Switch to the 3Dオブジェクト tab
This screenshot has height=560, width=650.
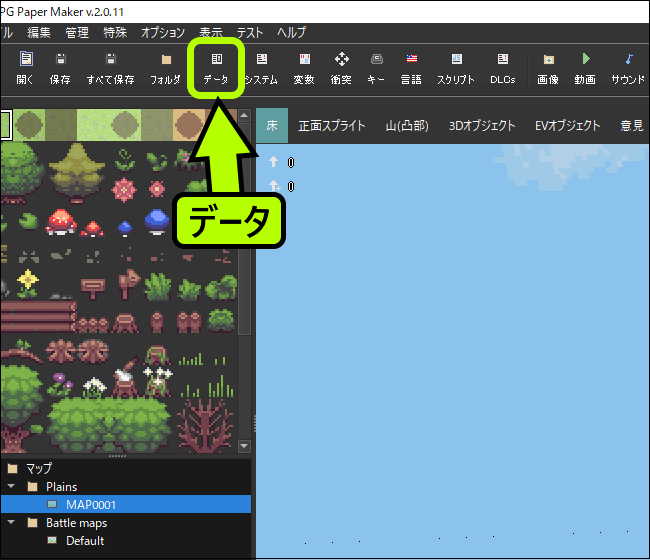(482, 126)
